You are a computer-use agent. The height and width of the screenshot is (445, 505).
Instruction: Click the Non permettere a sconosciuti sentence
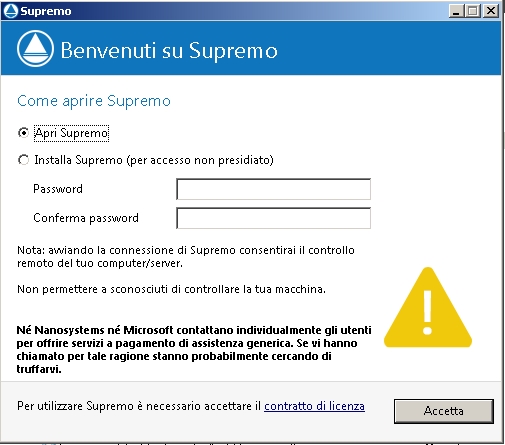pyautogui.click(x=171, y=289)
